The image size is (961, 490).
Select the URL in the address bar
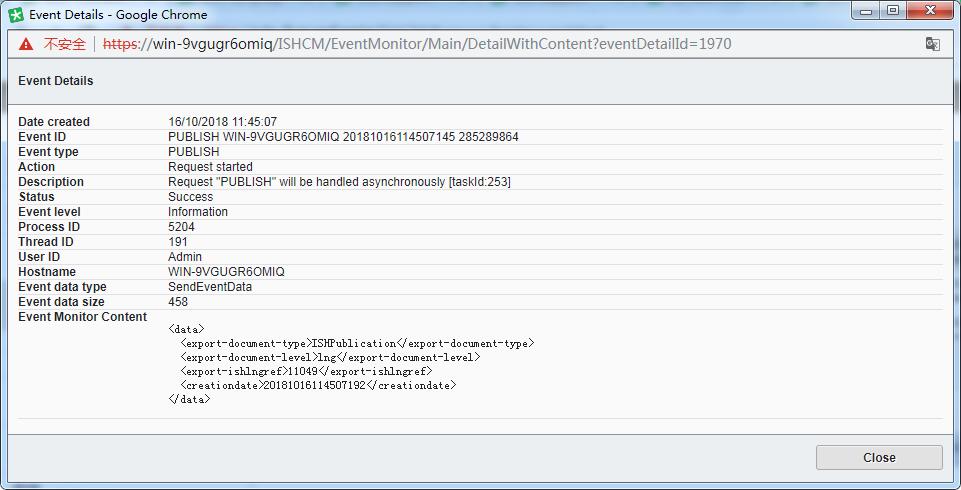click(x=420, y=44)
